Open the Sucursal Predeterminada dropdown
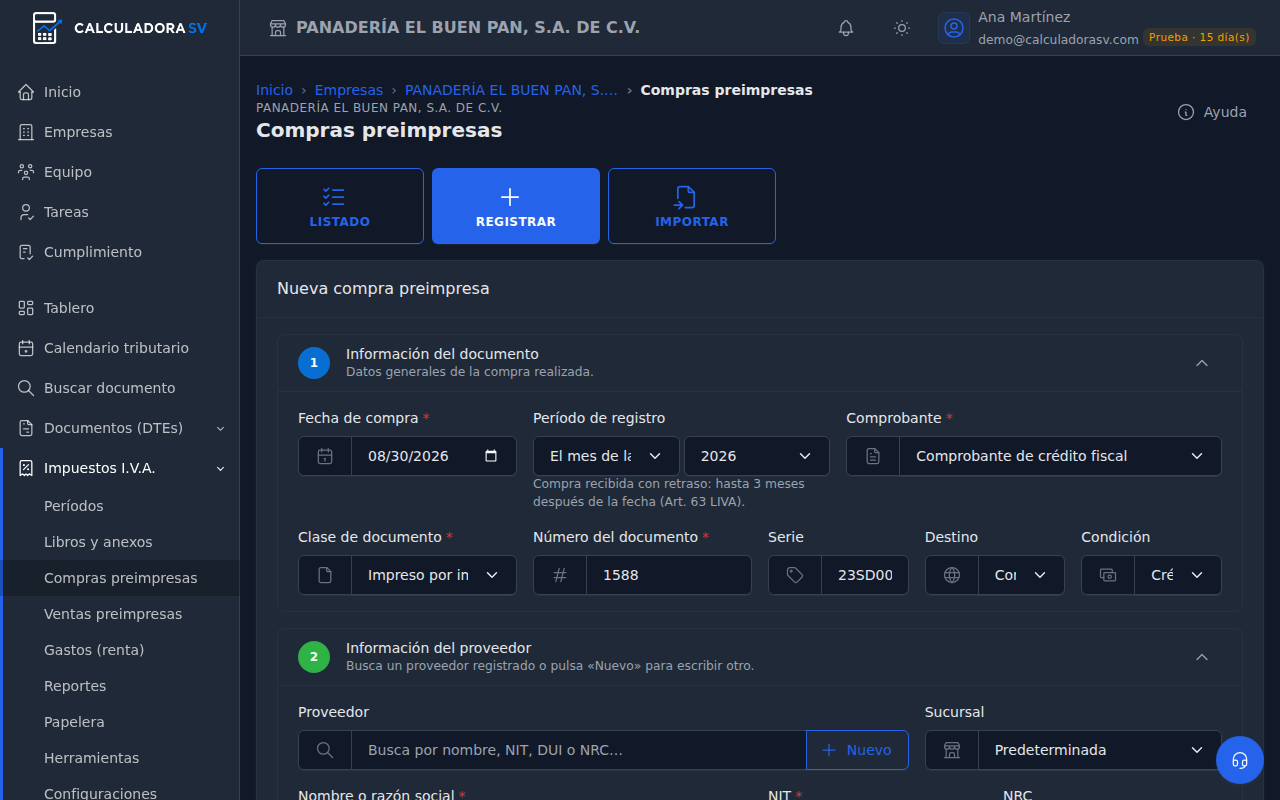The width and height of the screenshot is (1280, 800). point(1099,750)
